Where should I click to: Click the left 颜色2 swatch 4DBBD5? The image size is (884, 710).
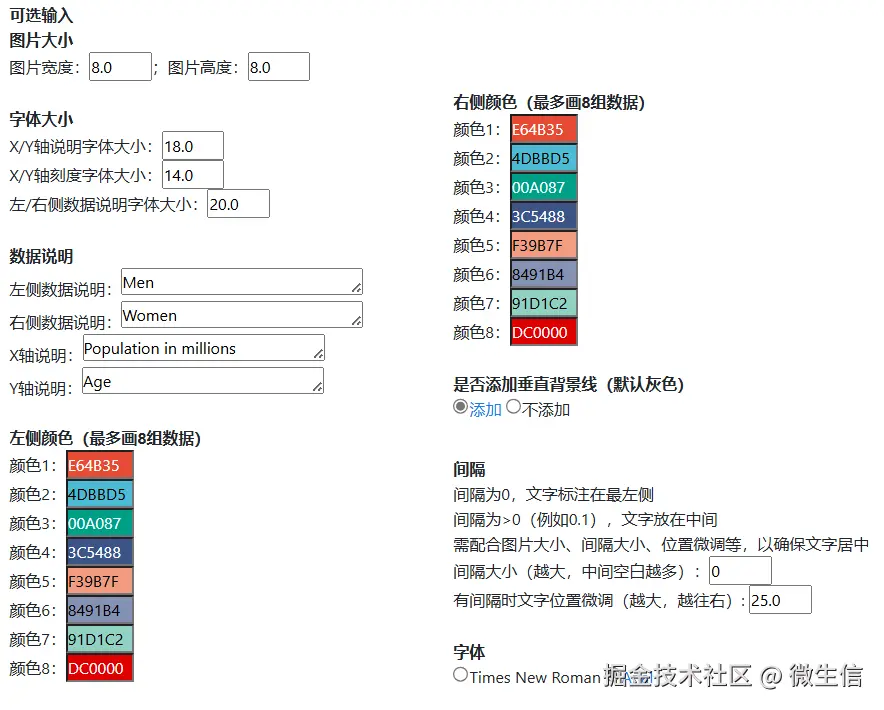97,493
